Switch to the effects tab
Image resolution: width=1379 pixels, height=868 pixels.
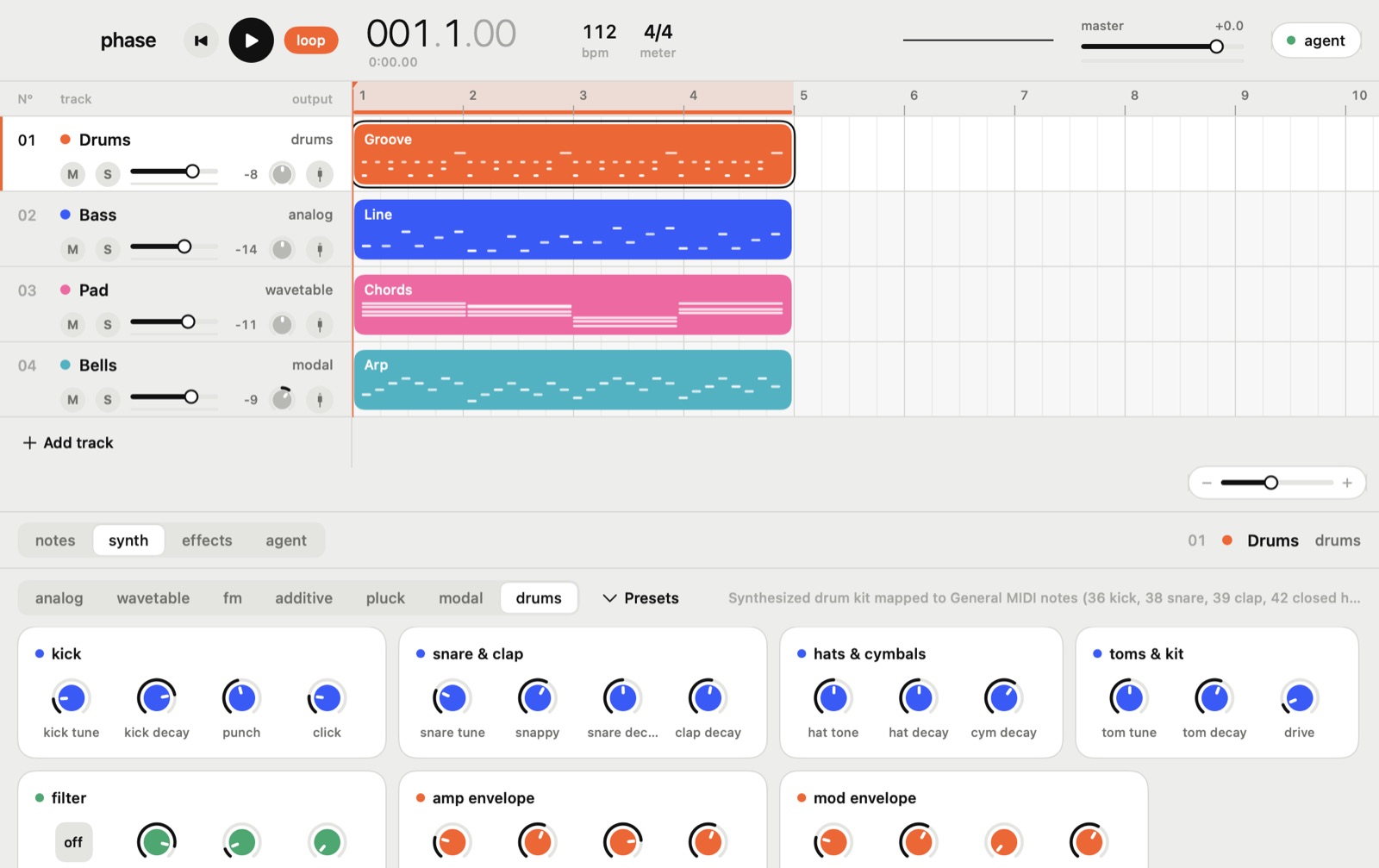tap(207, 540)
